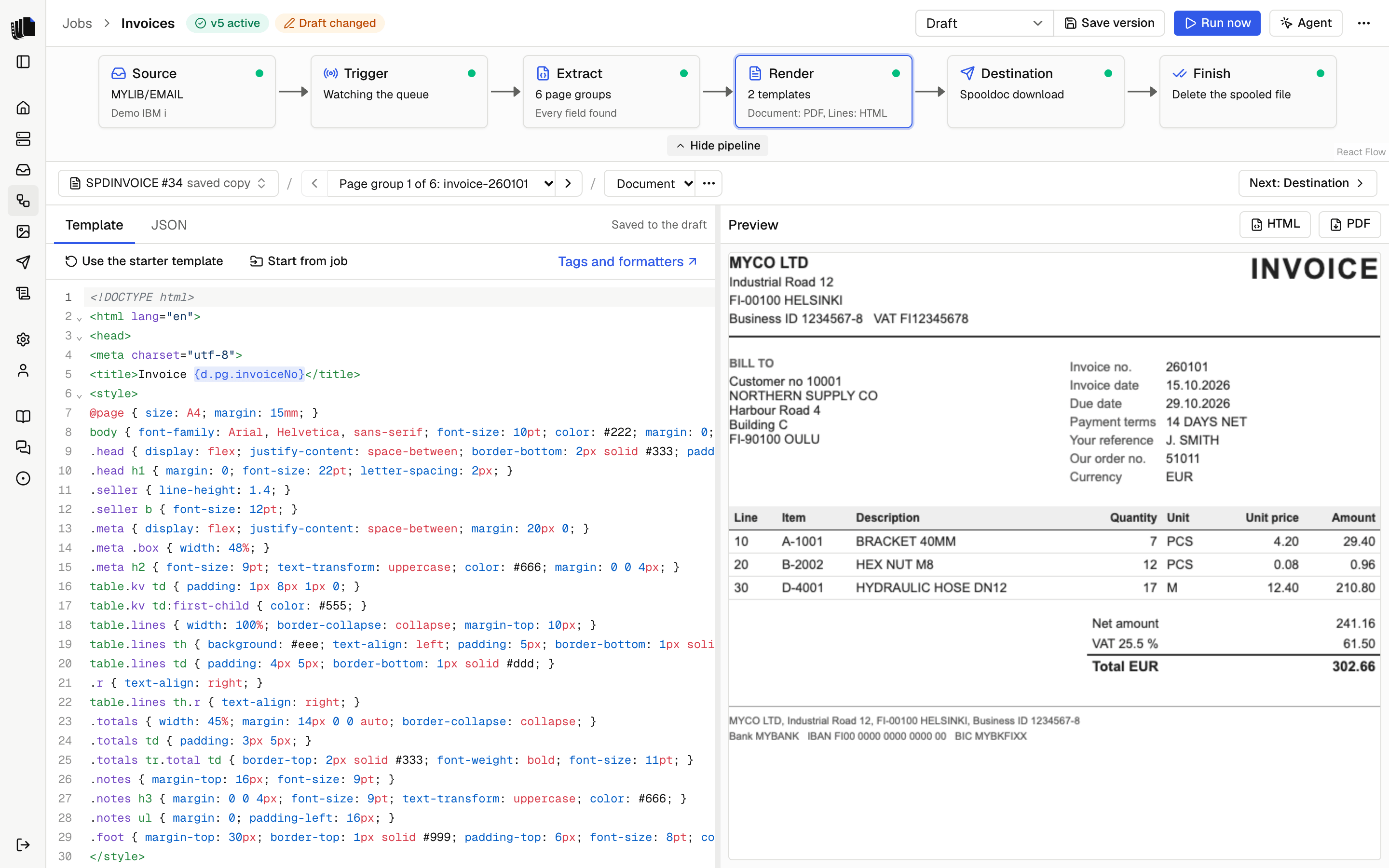The image size is (1389, 868).
Task: Select the Template tab
Action: 94,224
